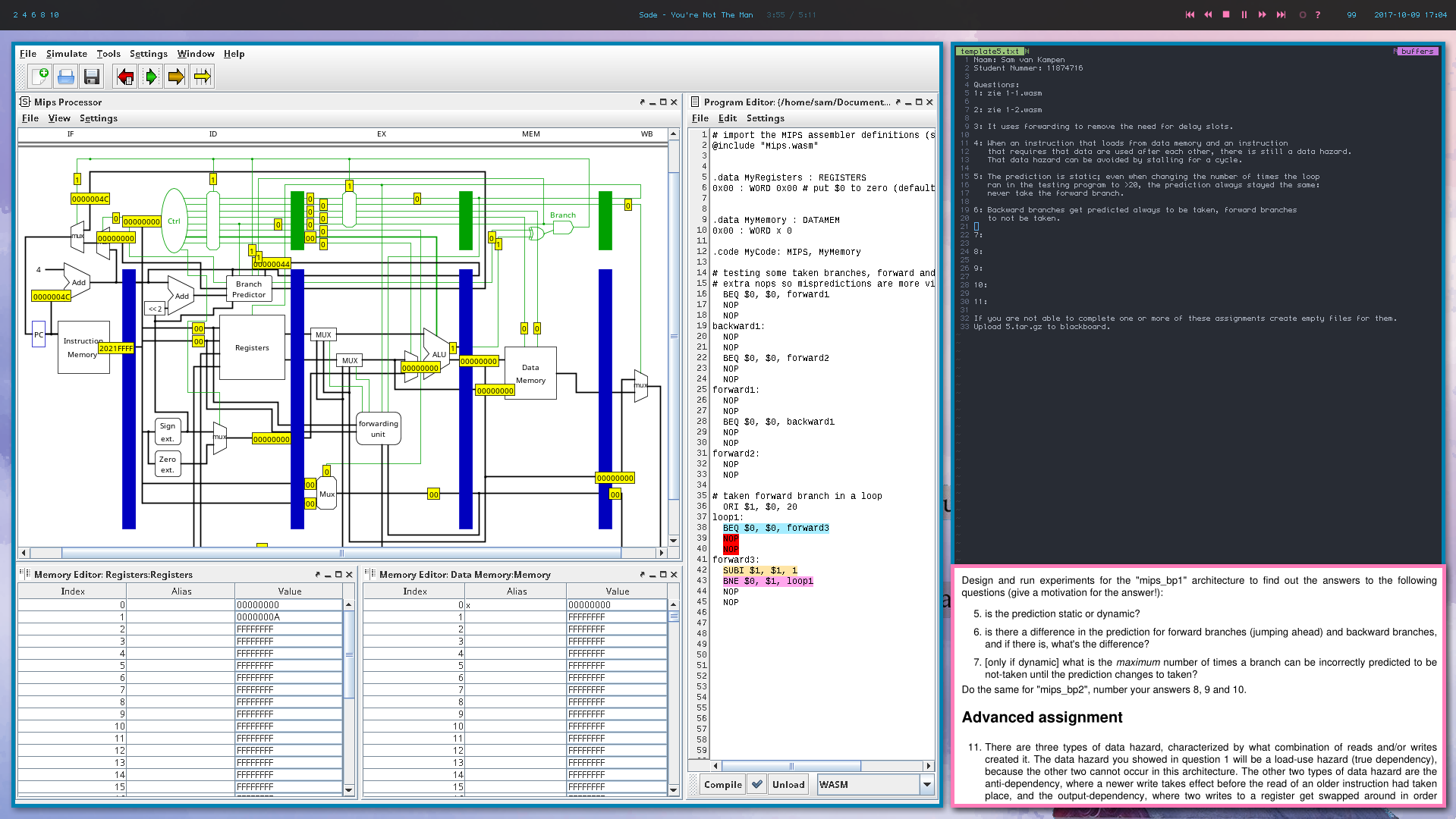
Task: Open the WASM language dropdown
Action: click(x=926, y=784)
